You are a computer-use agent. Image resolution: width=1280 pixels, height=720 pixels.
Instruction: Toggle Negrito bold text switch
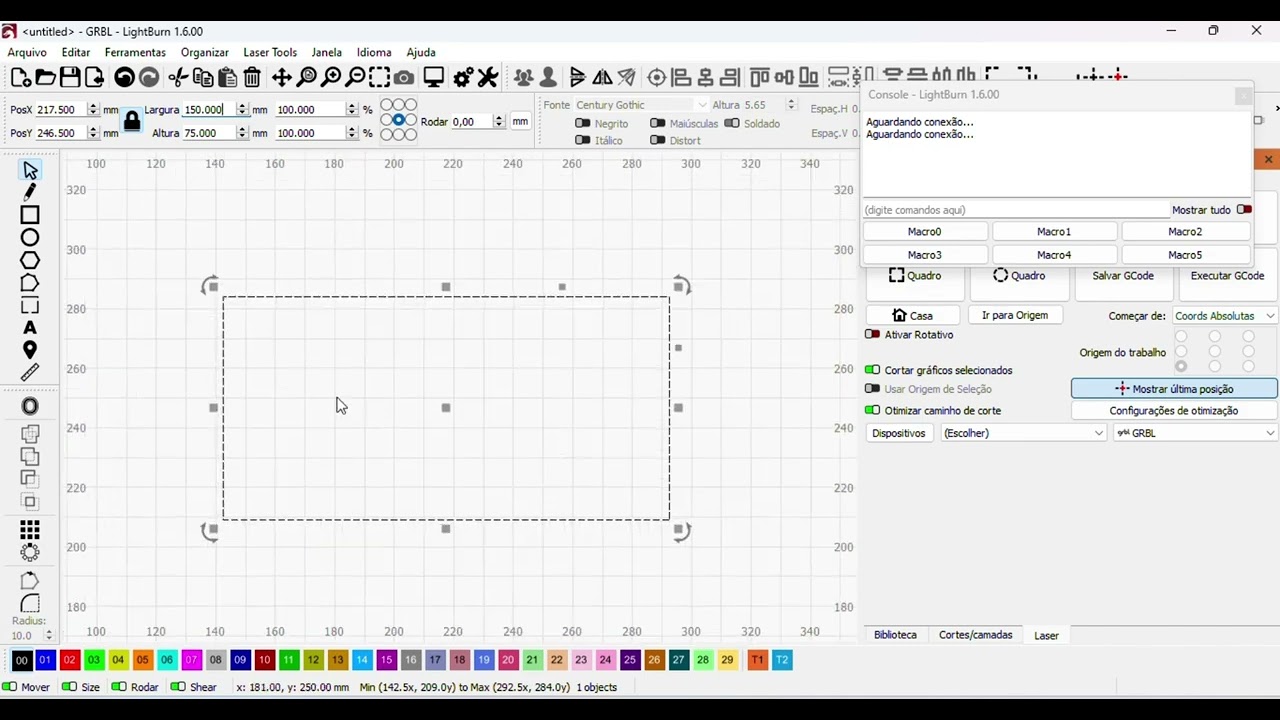582,124
